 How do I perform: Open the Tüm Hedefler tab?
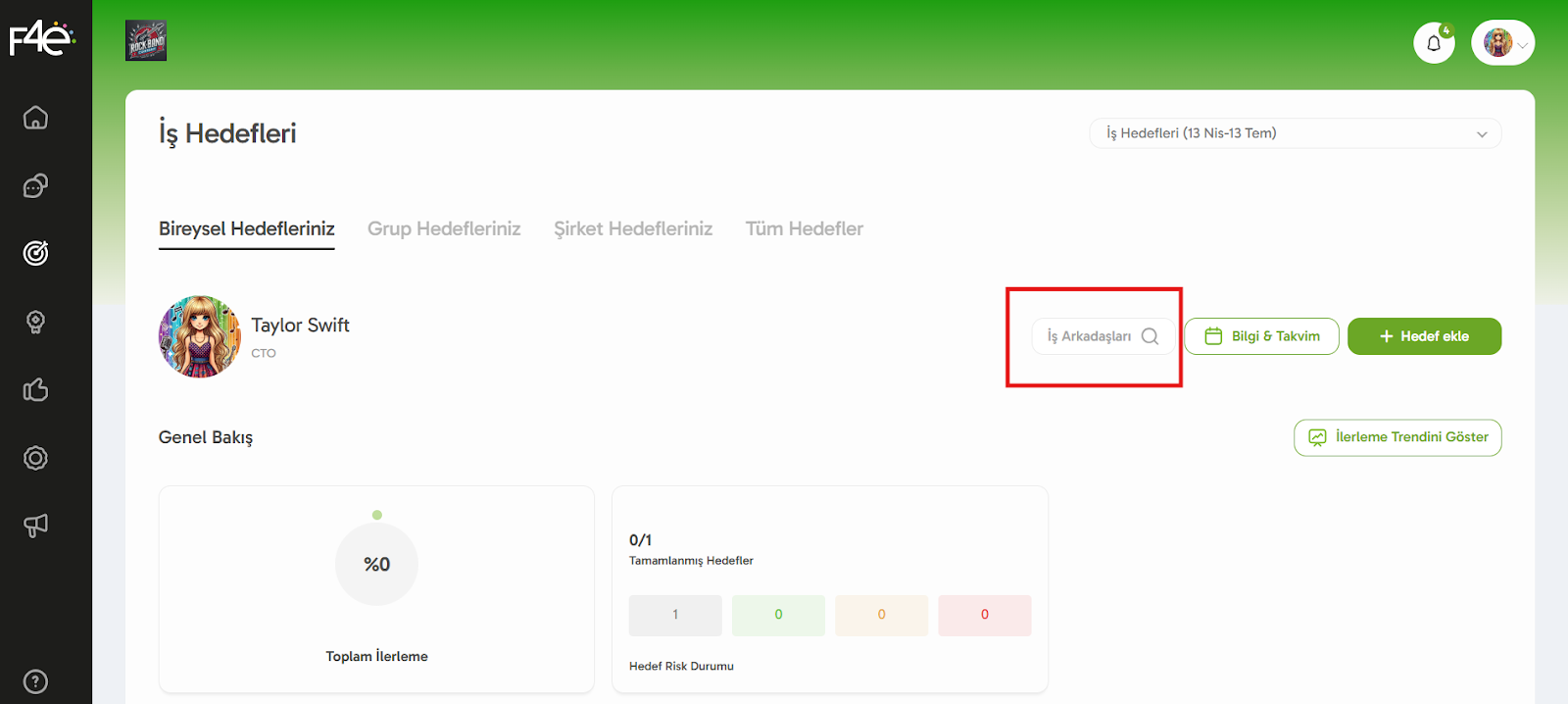tap(805, 228)
